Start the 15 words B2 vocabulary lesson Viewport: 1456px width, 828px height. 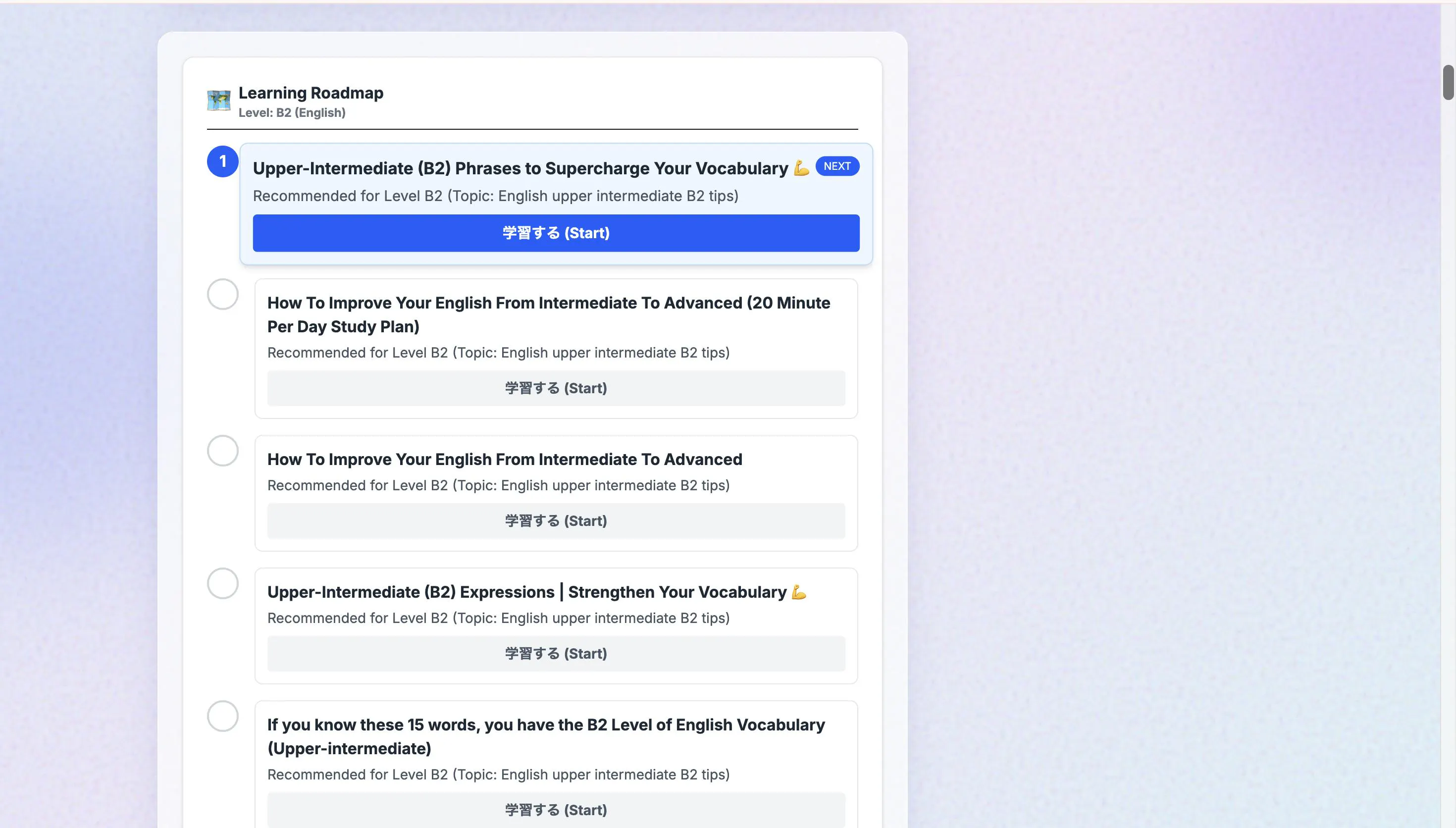556,809
